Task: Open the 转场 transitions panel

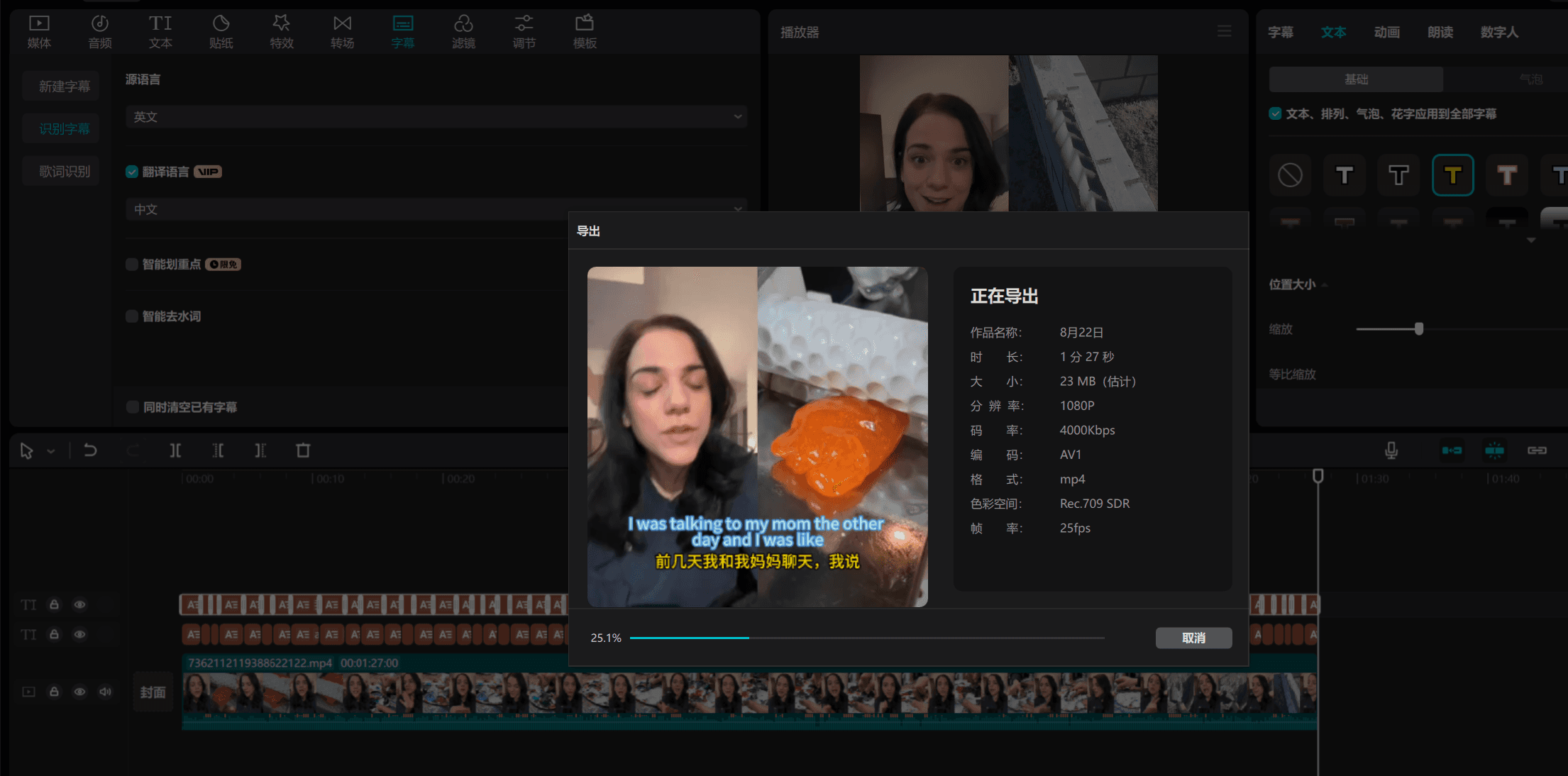Action: pos(342,31)
